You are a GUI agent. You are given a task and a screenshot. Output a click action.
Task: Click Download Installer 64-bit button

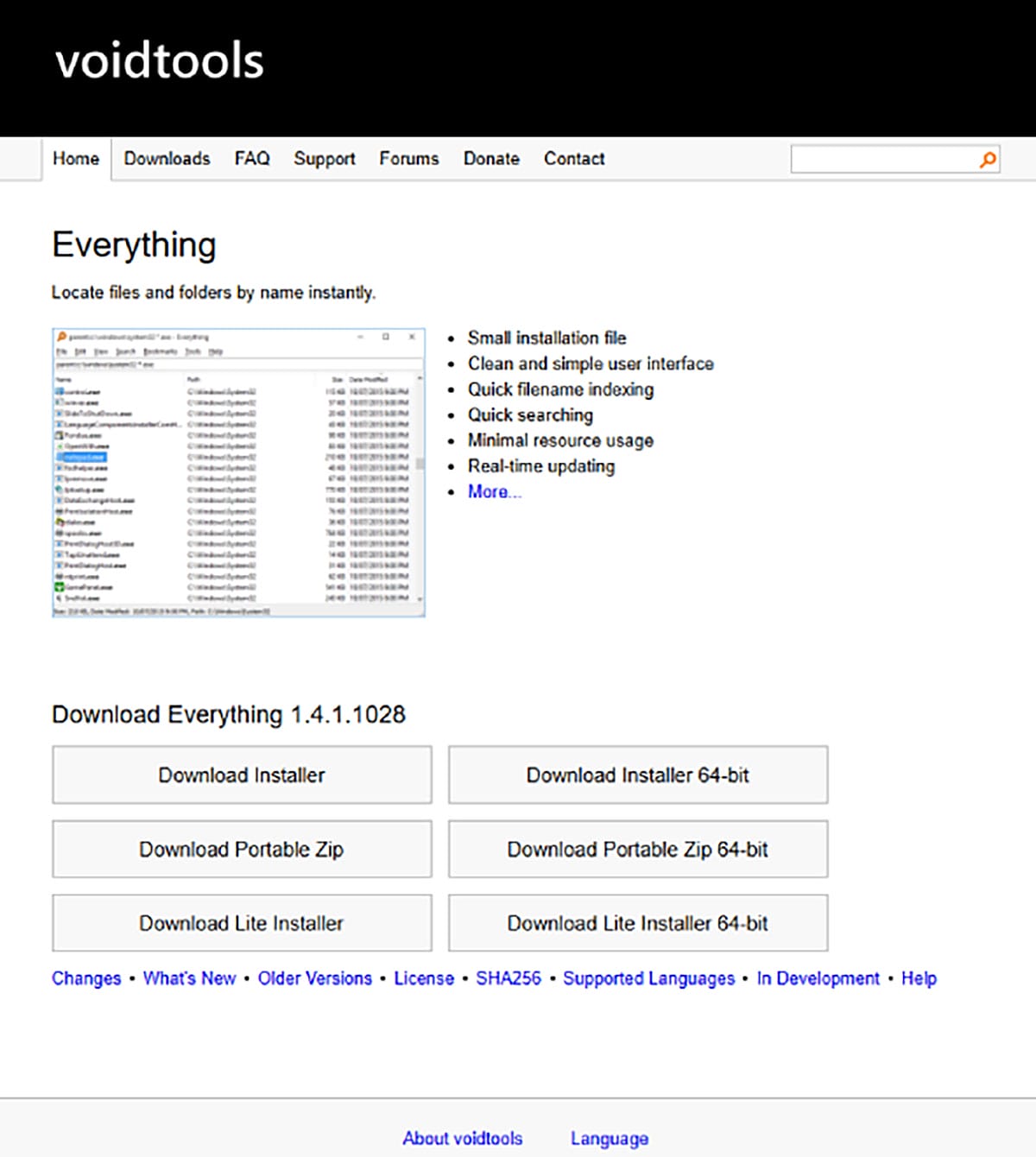point(638,775)
